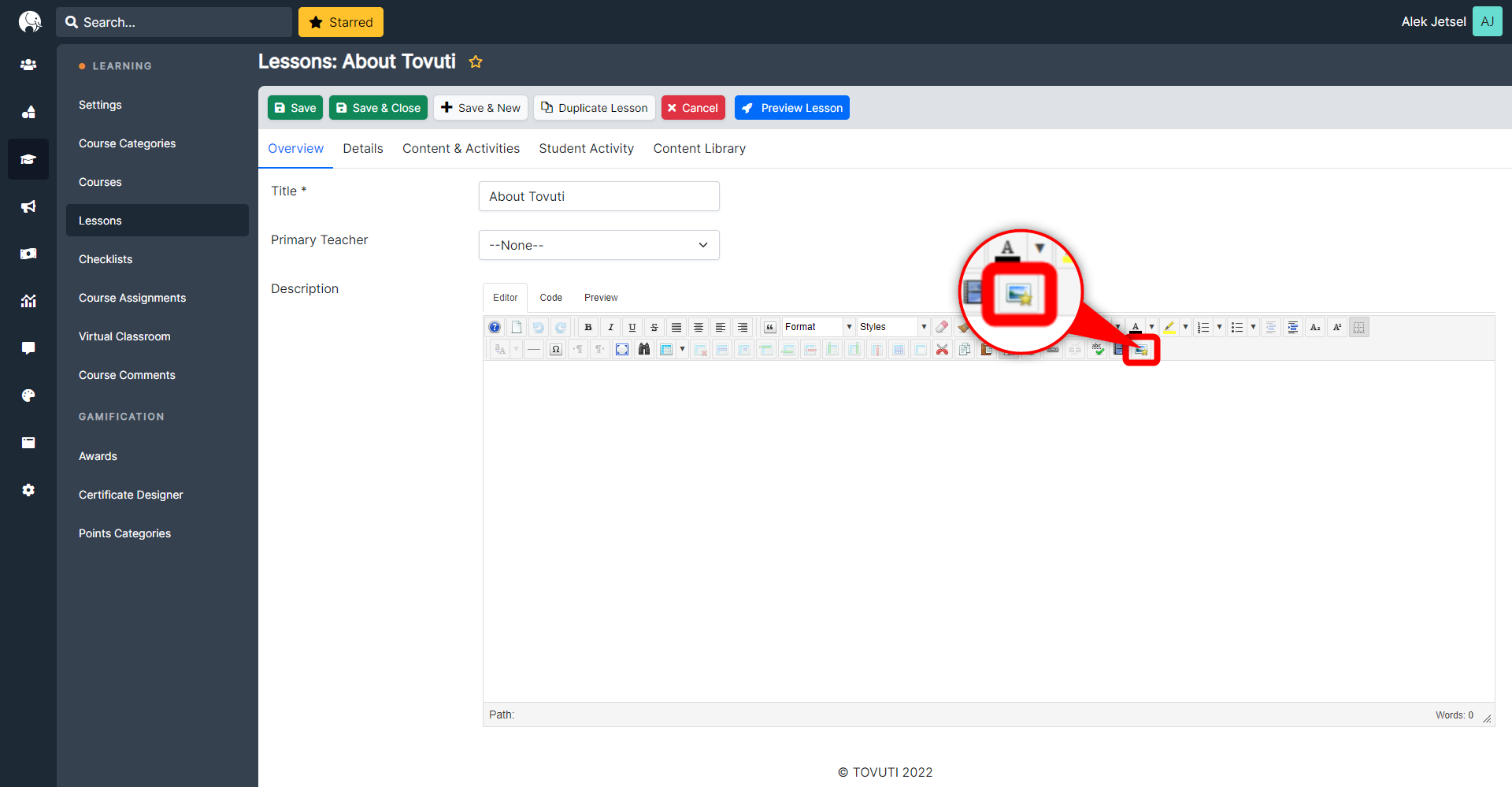Viewport: 1512px width, 787px height.
Task: Open the Styles dropdown
Action: [x=893, y=327]
